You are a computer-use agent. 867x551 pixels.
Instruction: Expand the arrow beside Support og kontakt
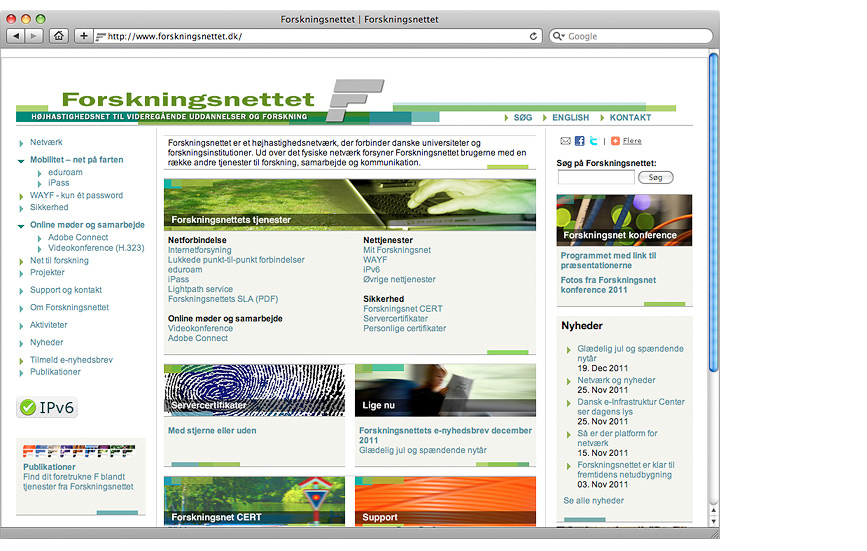(21, 291)
